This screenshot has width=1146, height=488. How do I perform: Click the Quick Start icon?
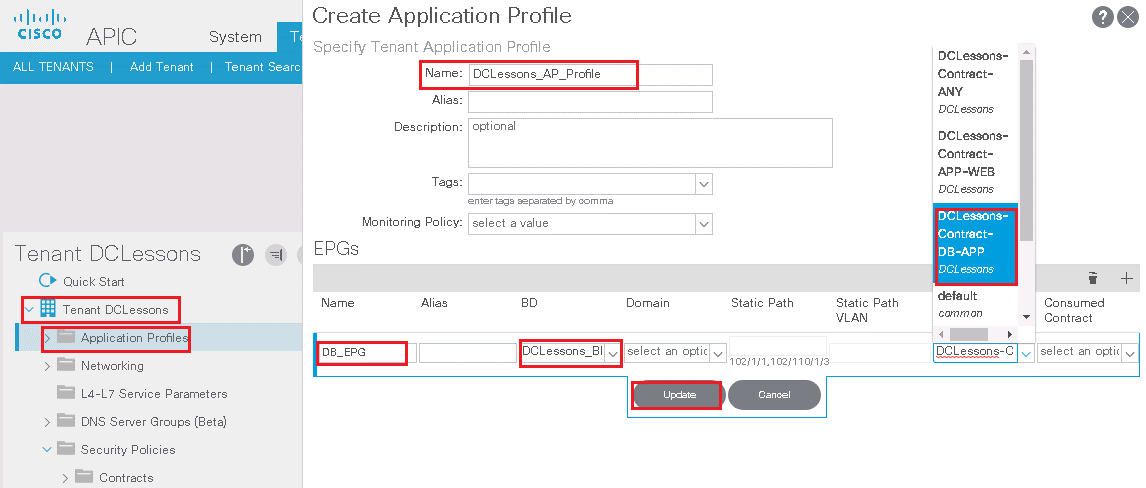click(47, 281)
